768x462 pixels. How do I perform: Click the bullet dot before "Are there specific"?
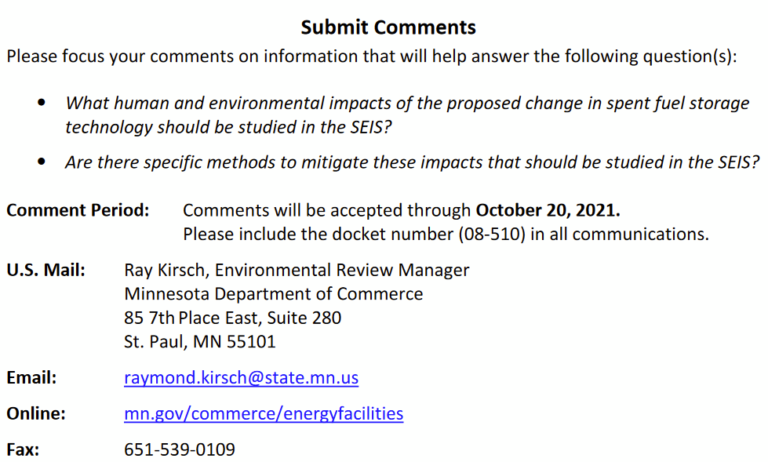[x=41, y=162]
